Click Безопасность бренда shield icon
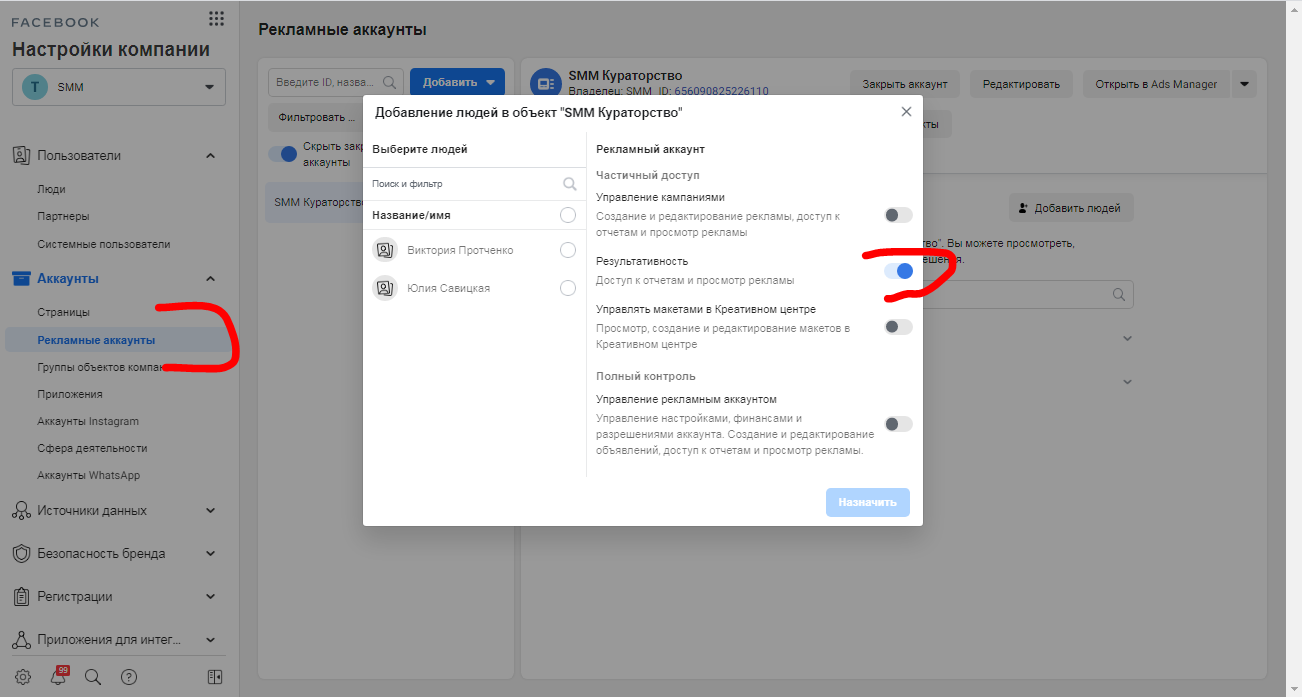1302x697 pixels. click(x=21, y=554)
